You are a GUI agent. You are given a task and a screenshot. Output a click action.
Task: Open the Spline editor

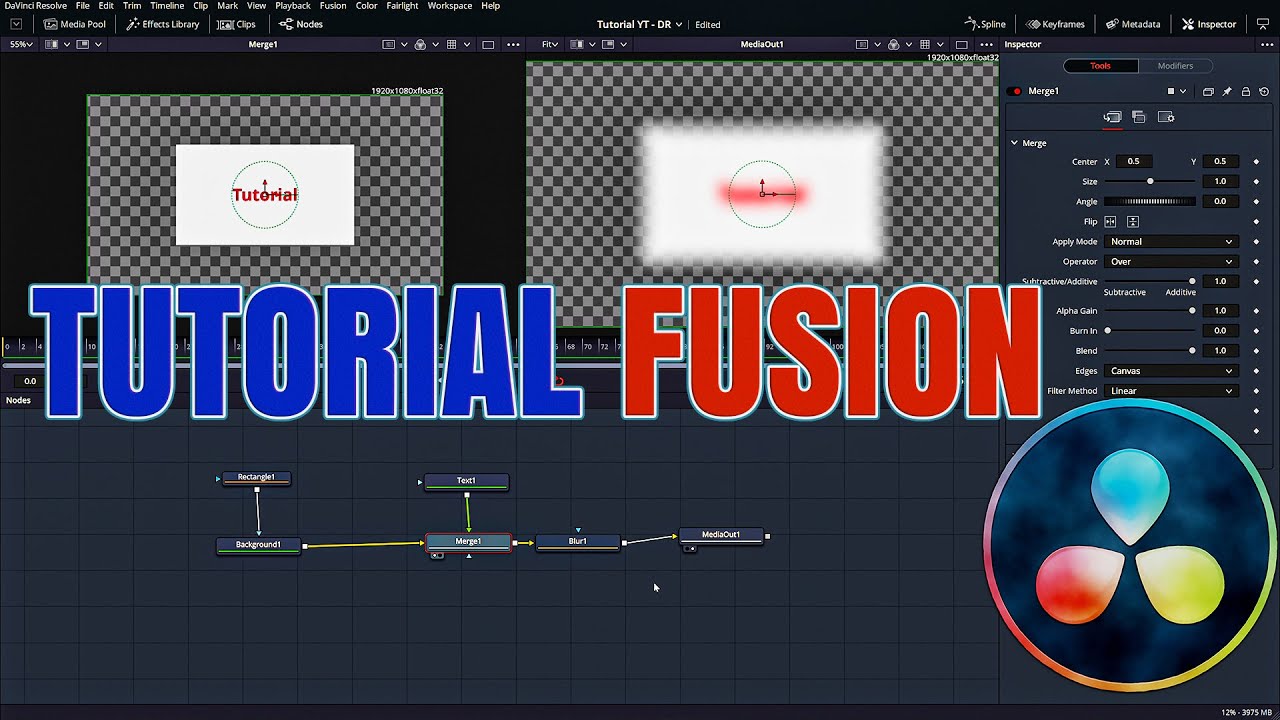tap(985, 24)
